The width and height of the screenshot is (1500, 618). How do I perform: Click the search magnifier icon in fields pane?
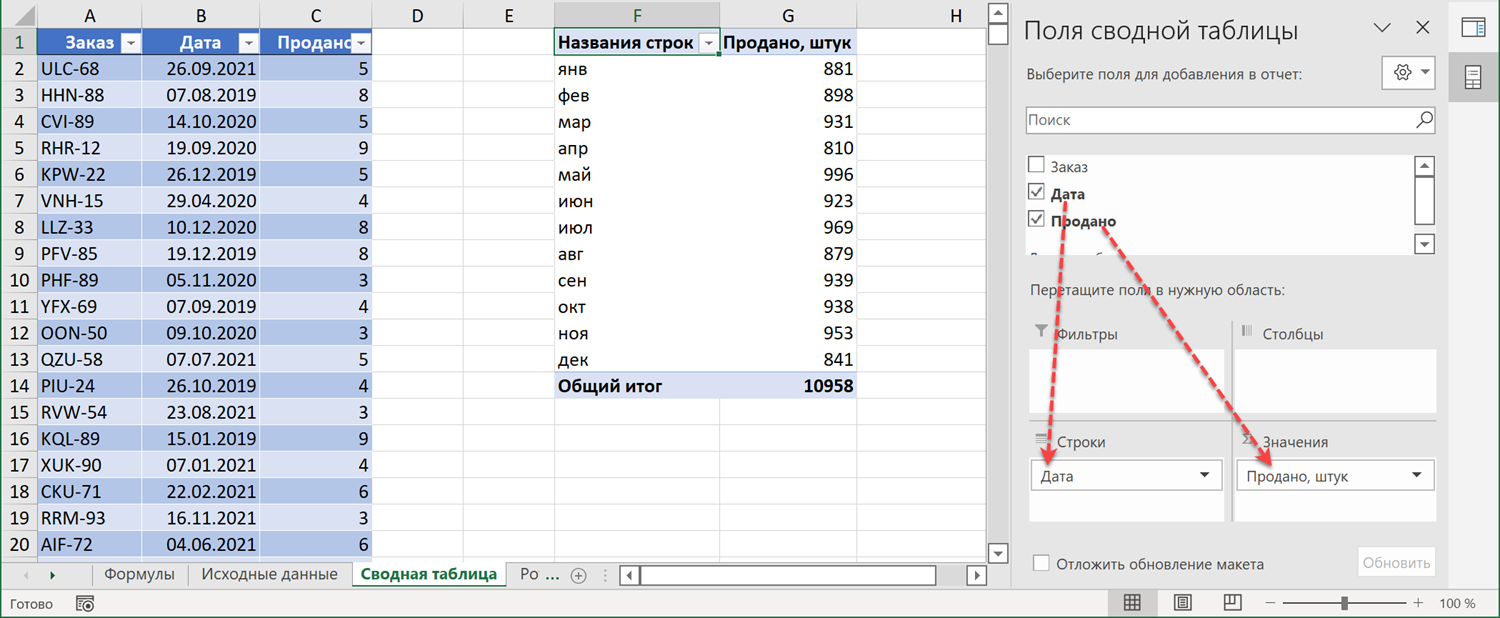coord(1424,119)
